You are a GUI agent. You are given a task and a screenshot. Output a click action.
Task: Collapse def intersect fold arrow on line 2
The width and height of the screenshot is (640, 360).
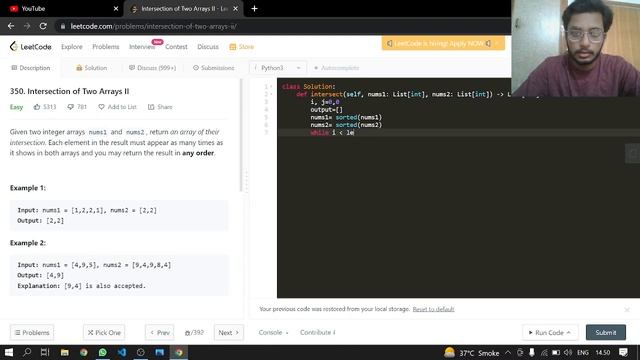(x=271, y=94)
